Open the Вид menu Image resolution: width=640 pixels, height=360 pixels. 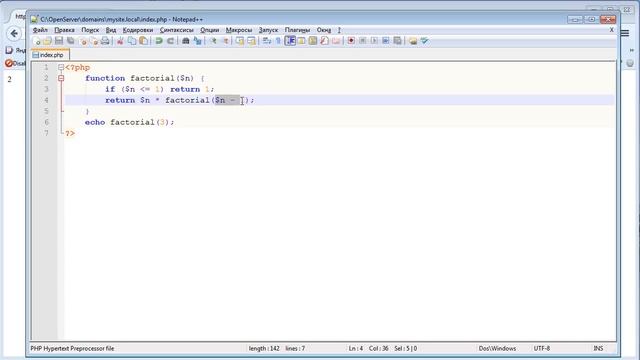click(x=111, y=30)
